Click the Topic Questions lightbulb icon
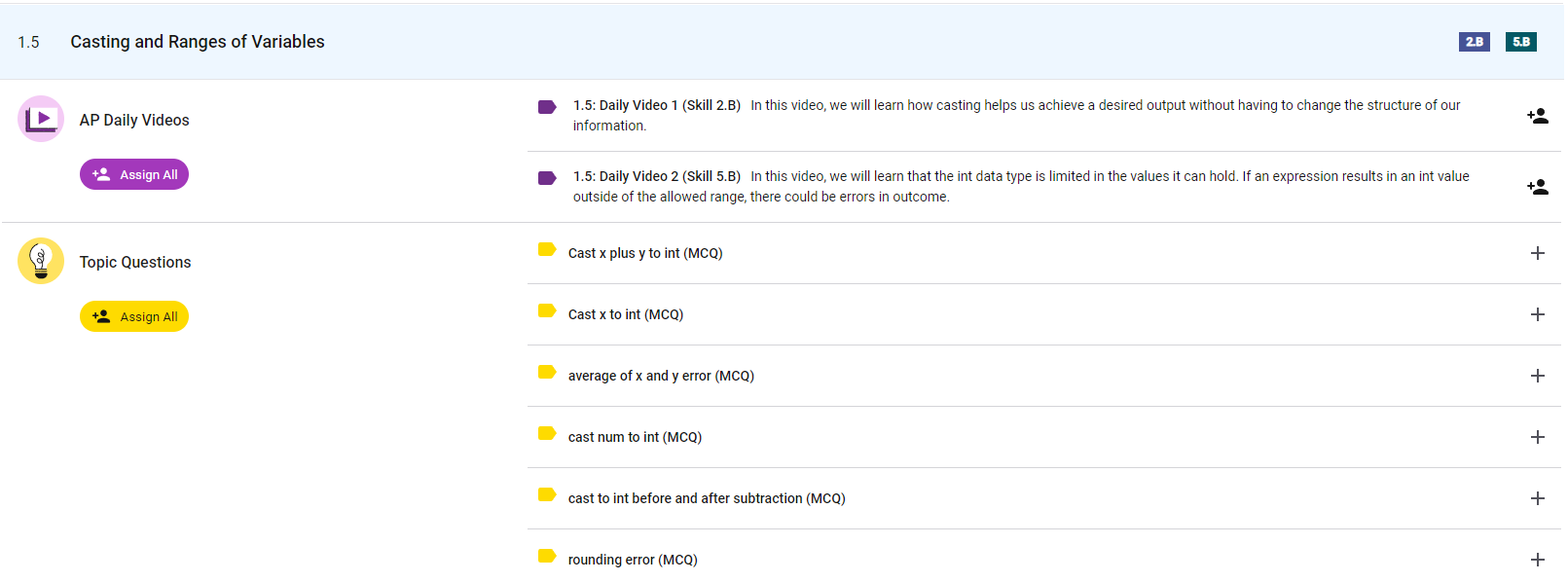This screenshot has width=1568, height=582. [41, 261]
